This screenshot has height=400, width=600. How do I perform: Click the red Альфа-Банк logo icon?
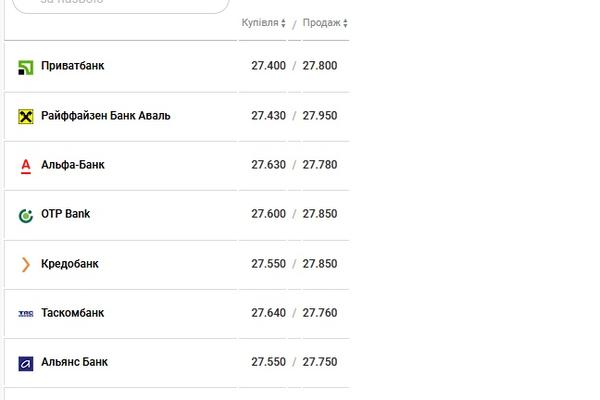26,167
